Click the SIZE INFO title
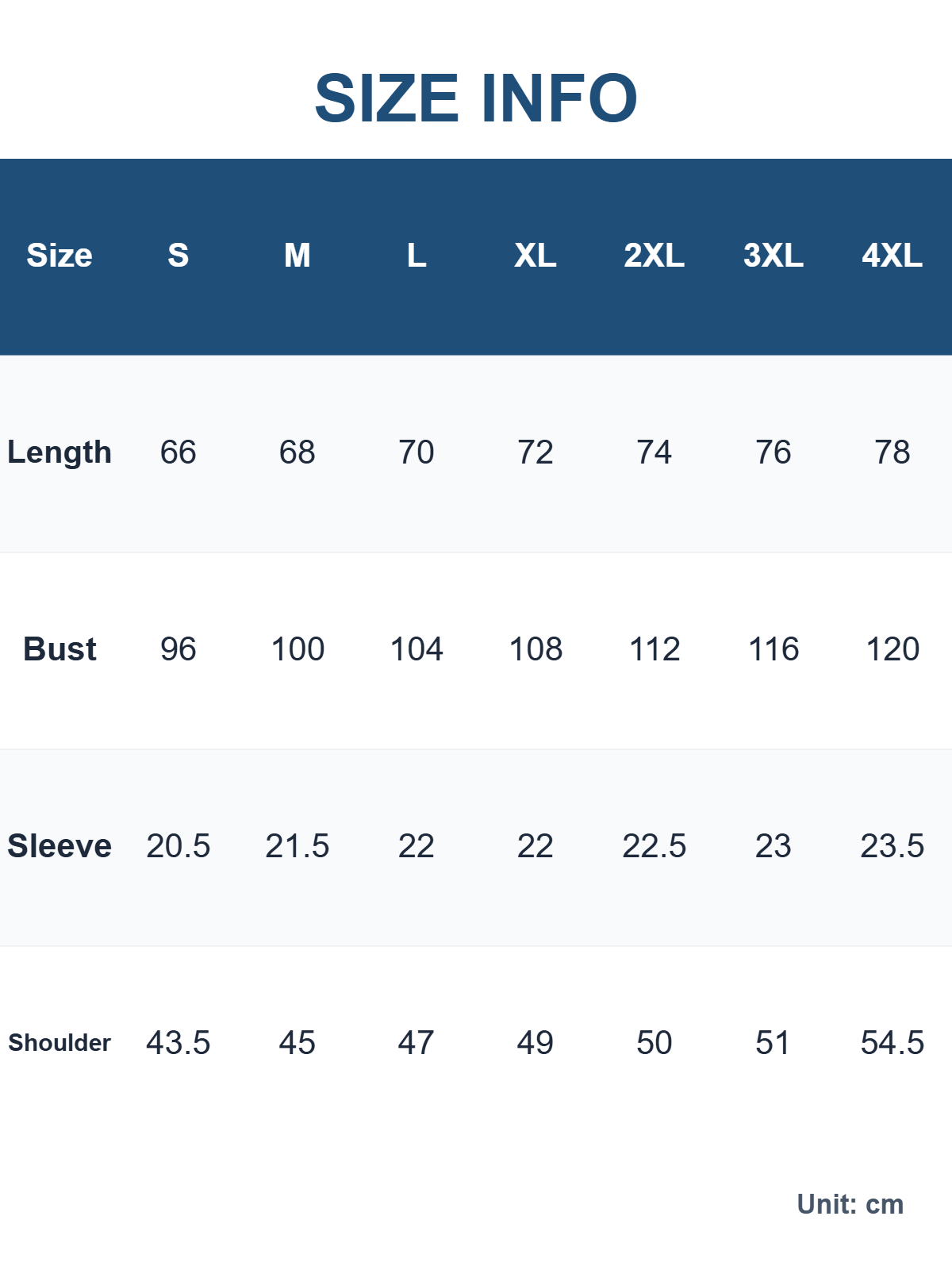The width and height of the screenshot is (952, 1270). [x=476, y=98]
